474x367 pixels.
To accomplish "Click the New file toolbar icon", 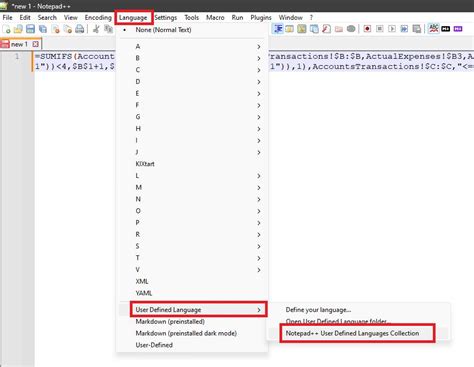I will 6,29.
